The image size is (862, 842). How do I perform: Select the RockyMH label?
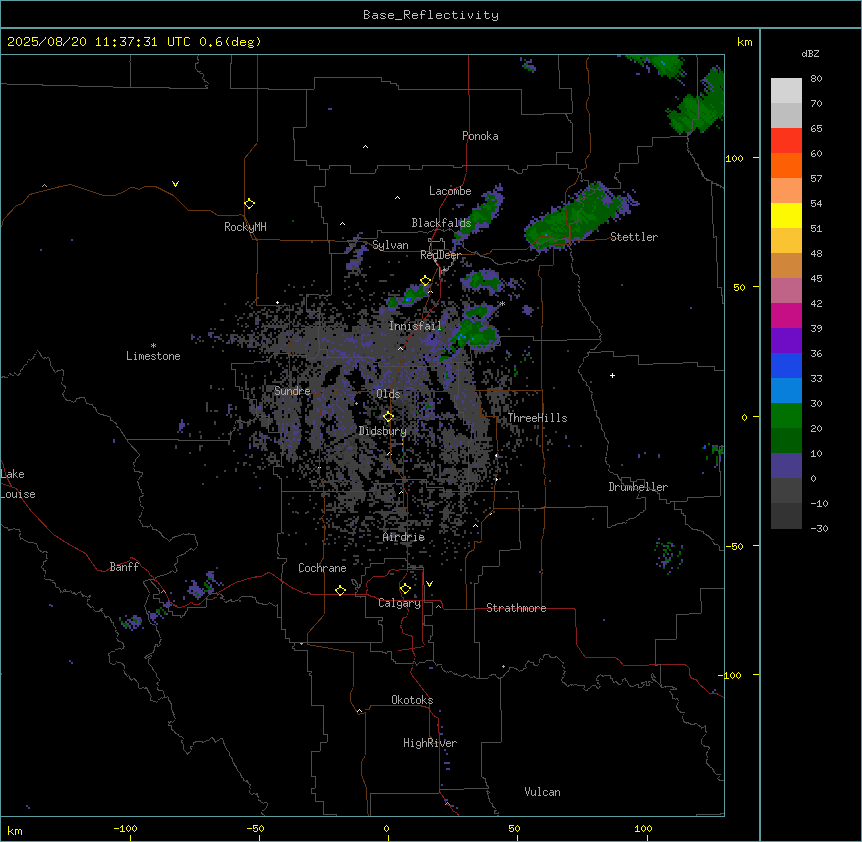tap(245, 227)
